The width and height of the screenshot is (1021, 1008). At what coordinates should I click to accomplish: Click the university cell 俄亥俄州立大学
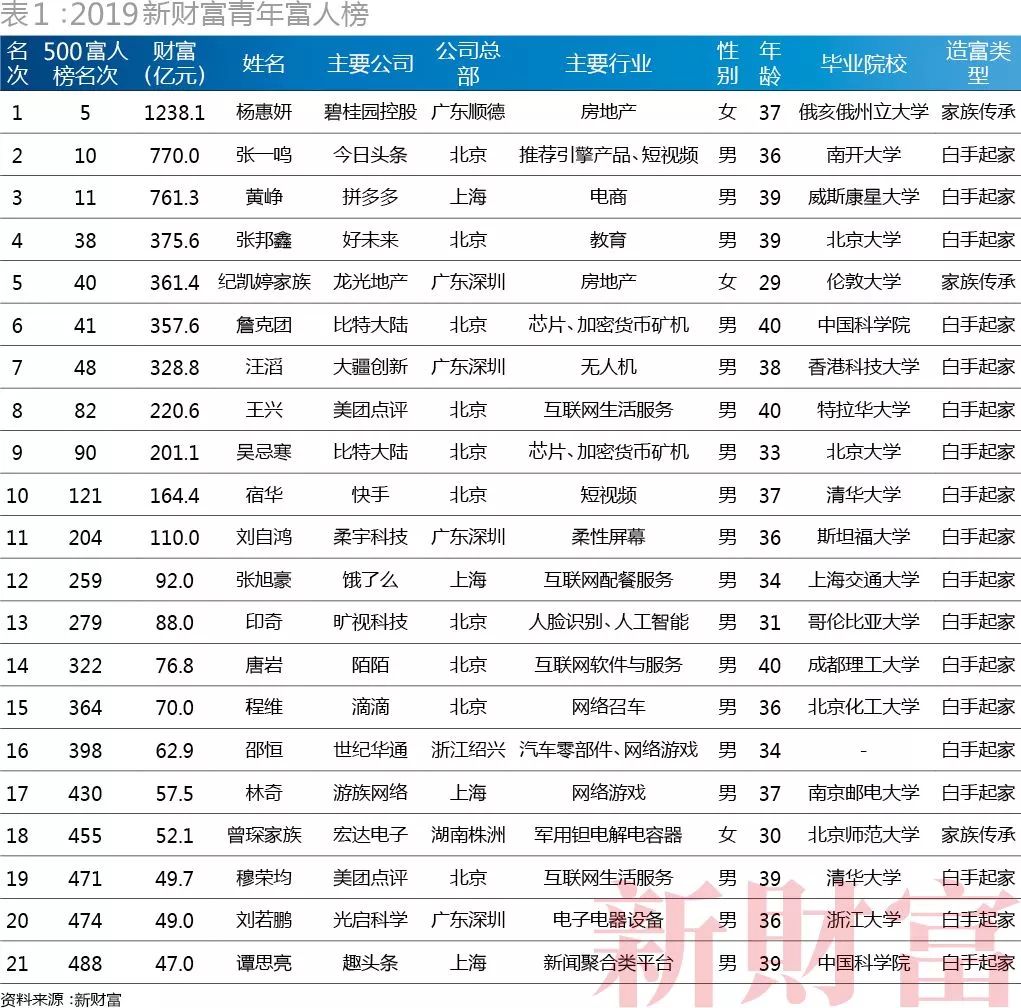pos(863,112)
